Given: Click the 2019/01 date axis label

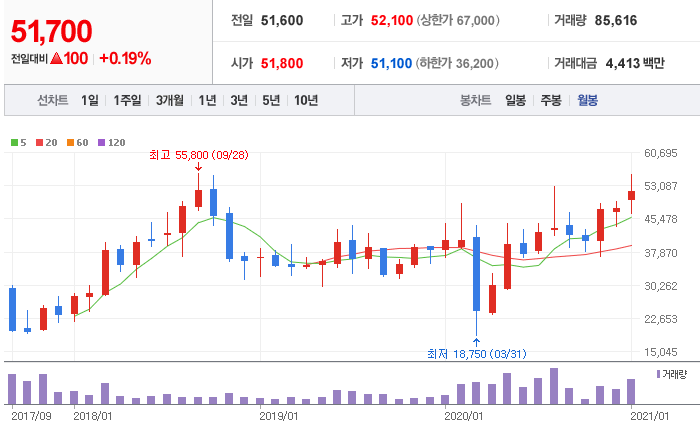Looking at the screenshot, I should [279, 416].
